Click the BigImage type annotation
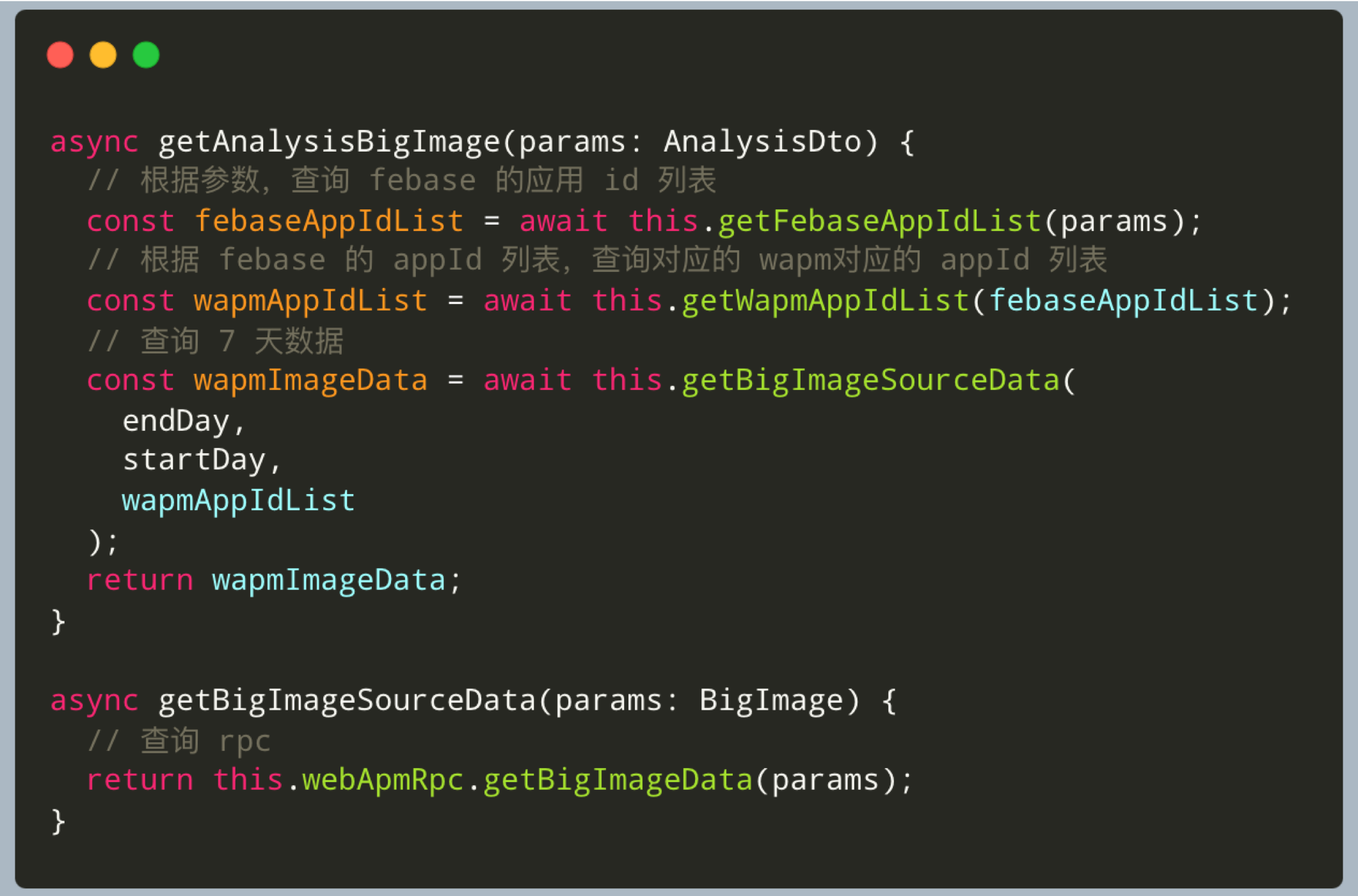This screenshot has width=1358, height=896. point(771,701)
